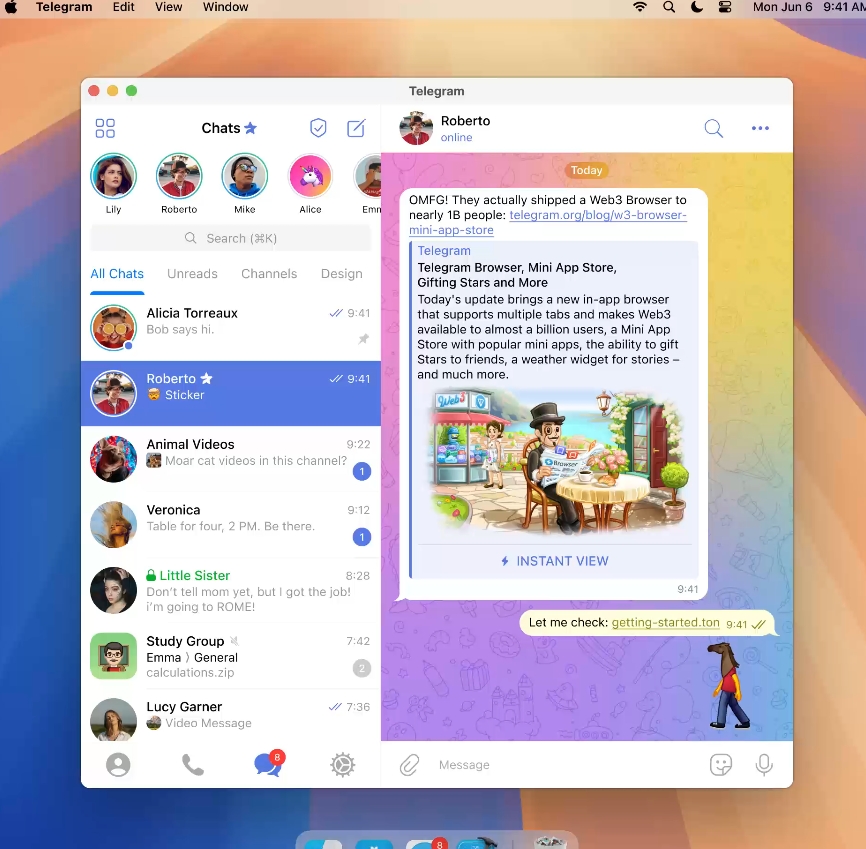Screen dimensions: 866x849
Task: Toggle macOS Focus moon icon in menu bar
Action: point(697,7)
